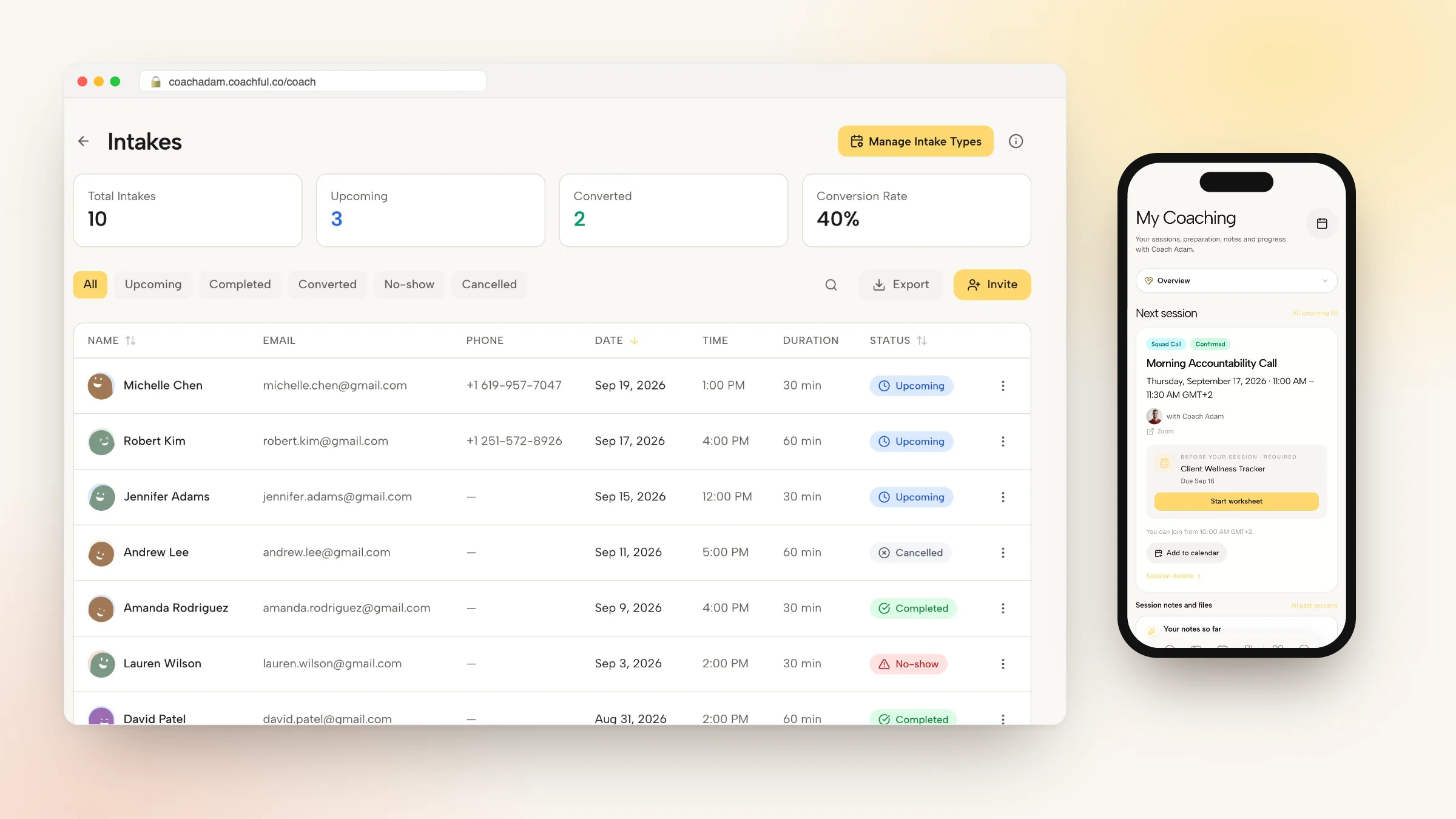Switch to the Cancelled filter tab

(490, 285)
